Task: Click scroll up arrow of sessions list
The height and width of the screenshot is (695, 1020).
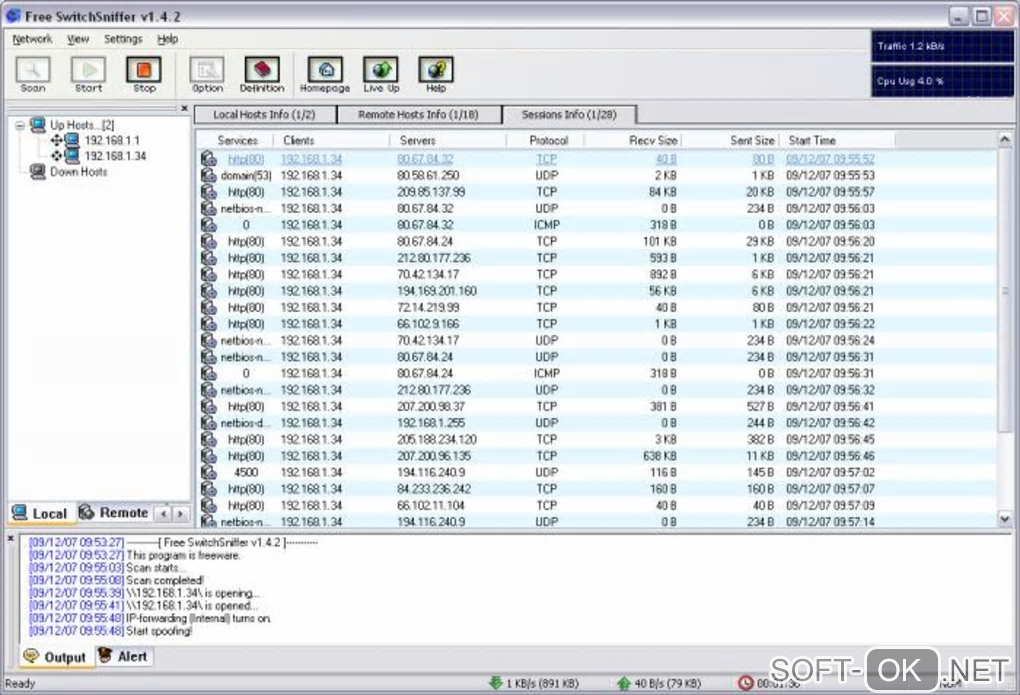Action: pyautogui.click(x=1005, y=139)
